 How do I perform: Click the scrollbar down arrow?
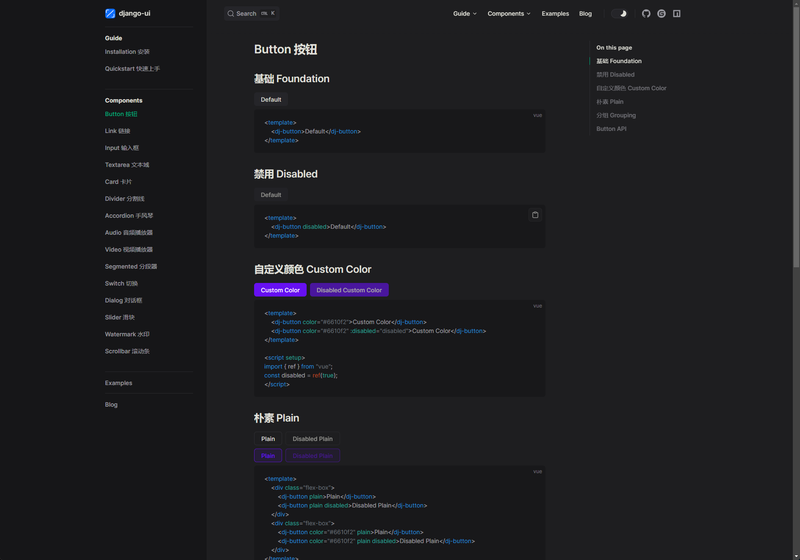pyautogui.click(x=796, y=556)
